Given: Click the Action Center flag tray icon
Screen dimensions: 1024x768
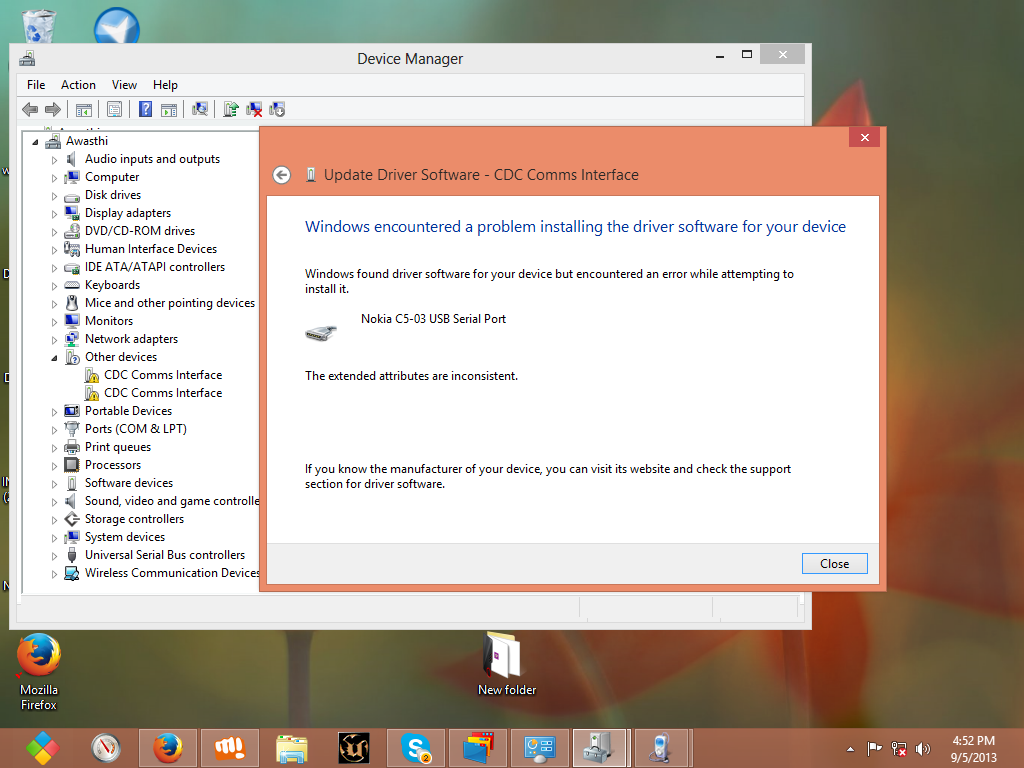Looking at the screenshot, I should pos(874,748).
